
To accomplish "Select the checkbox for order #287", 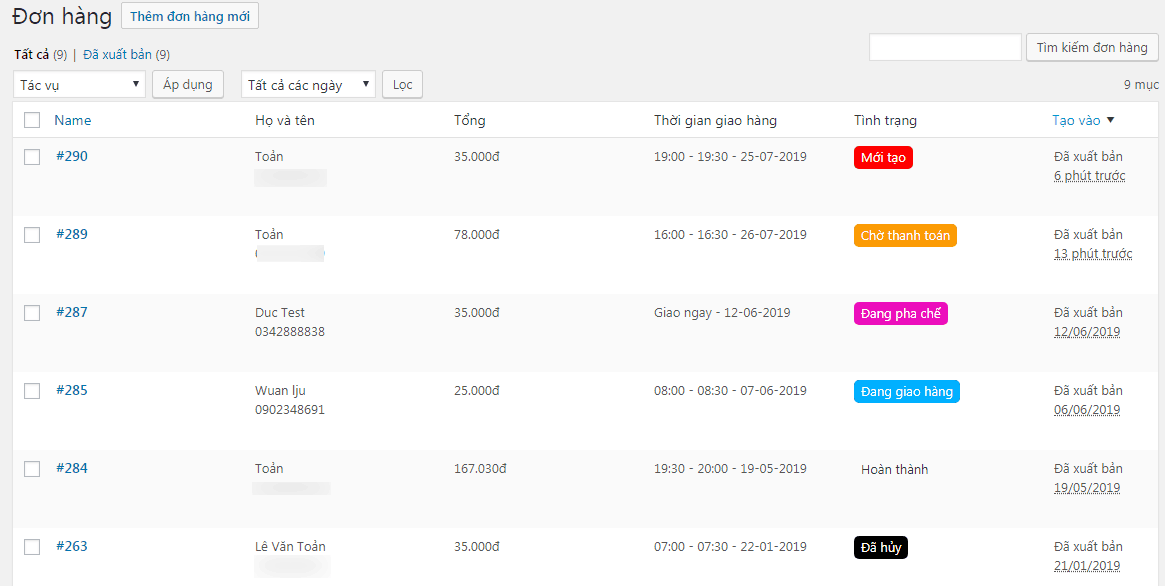I will point(32,313).
